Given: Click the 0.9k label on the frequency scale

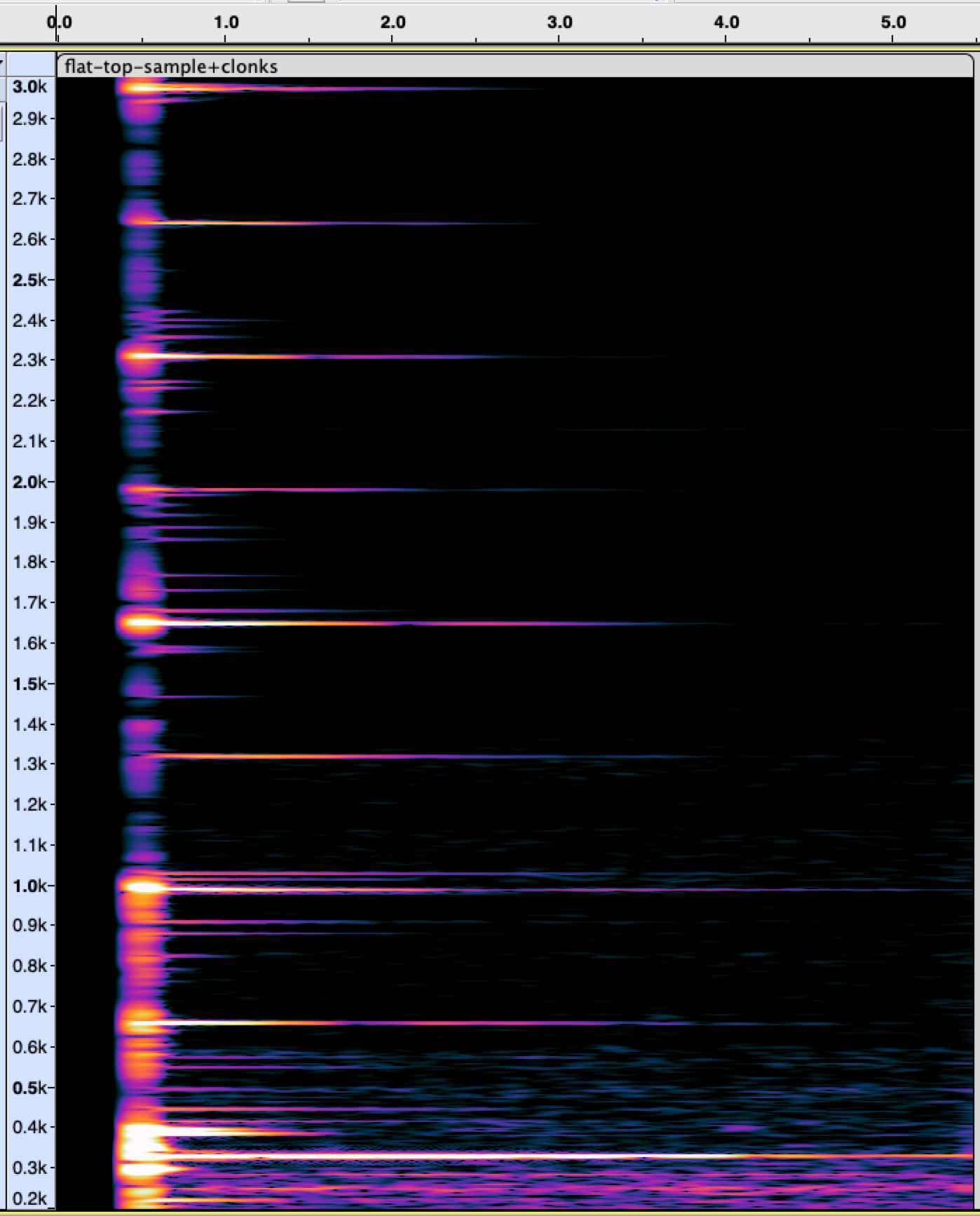Looking at the screenshot, I should click(29, 925).
